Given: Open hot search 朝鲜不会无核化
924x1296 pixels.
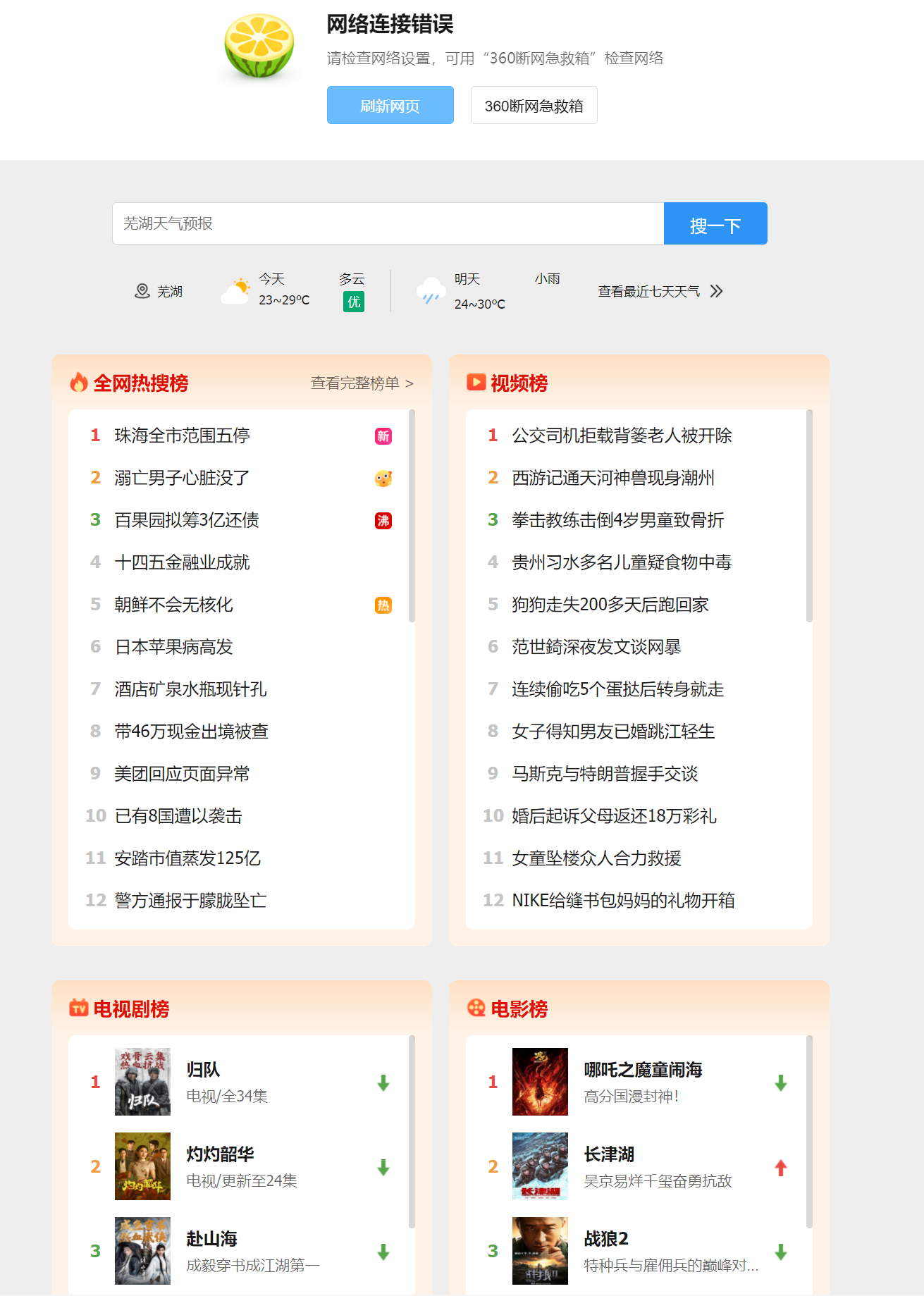Looking at the screenshot, I should [x=174, y=605].
